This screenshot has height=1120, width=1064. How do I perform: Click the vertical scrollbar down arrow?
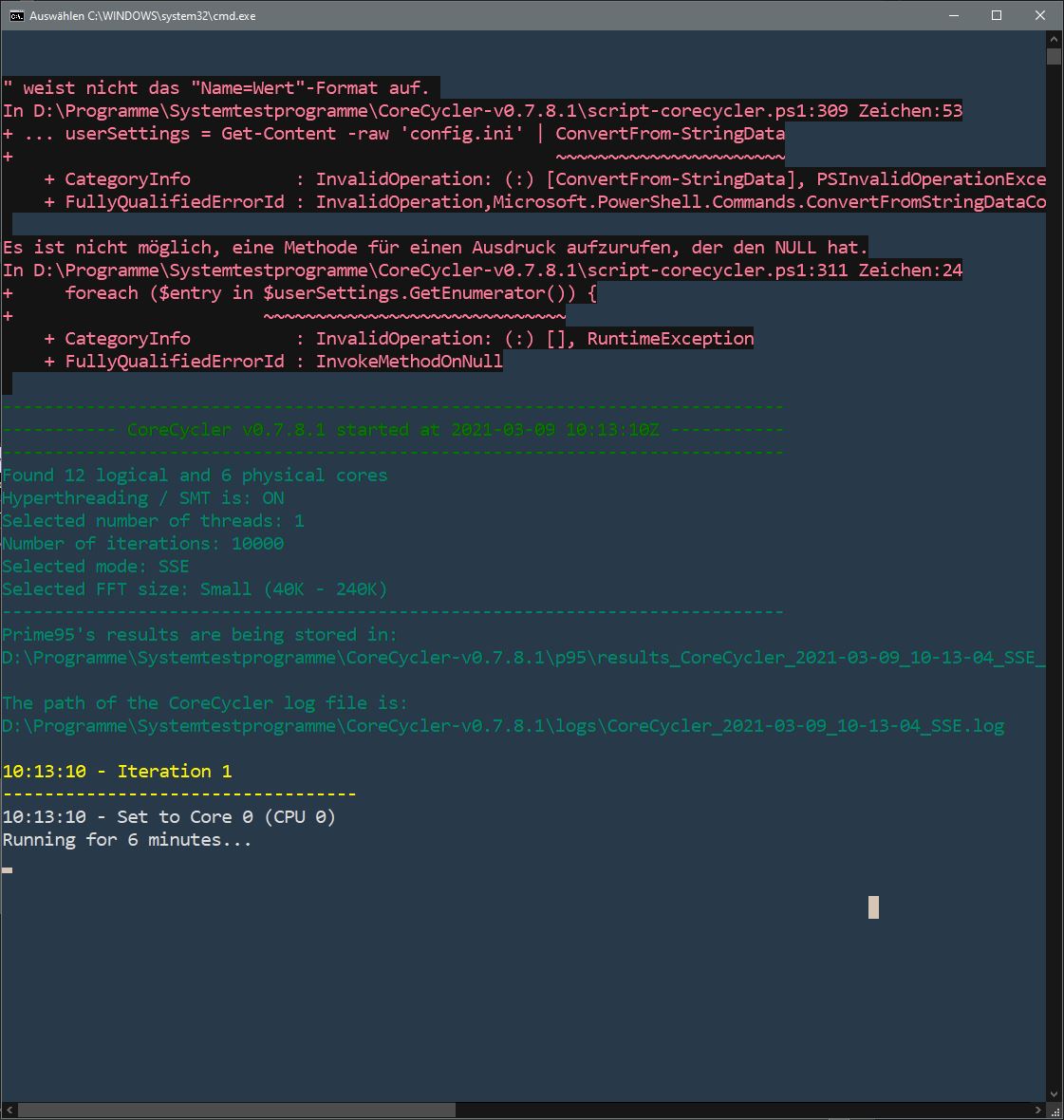[x=1054, y=1094]
